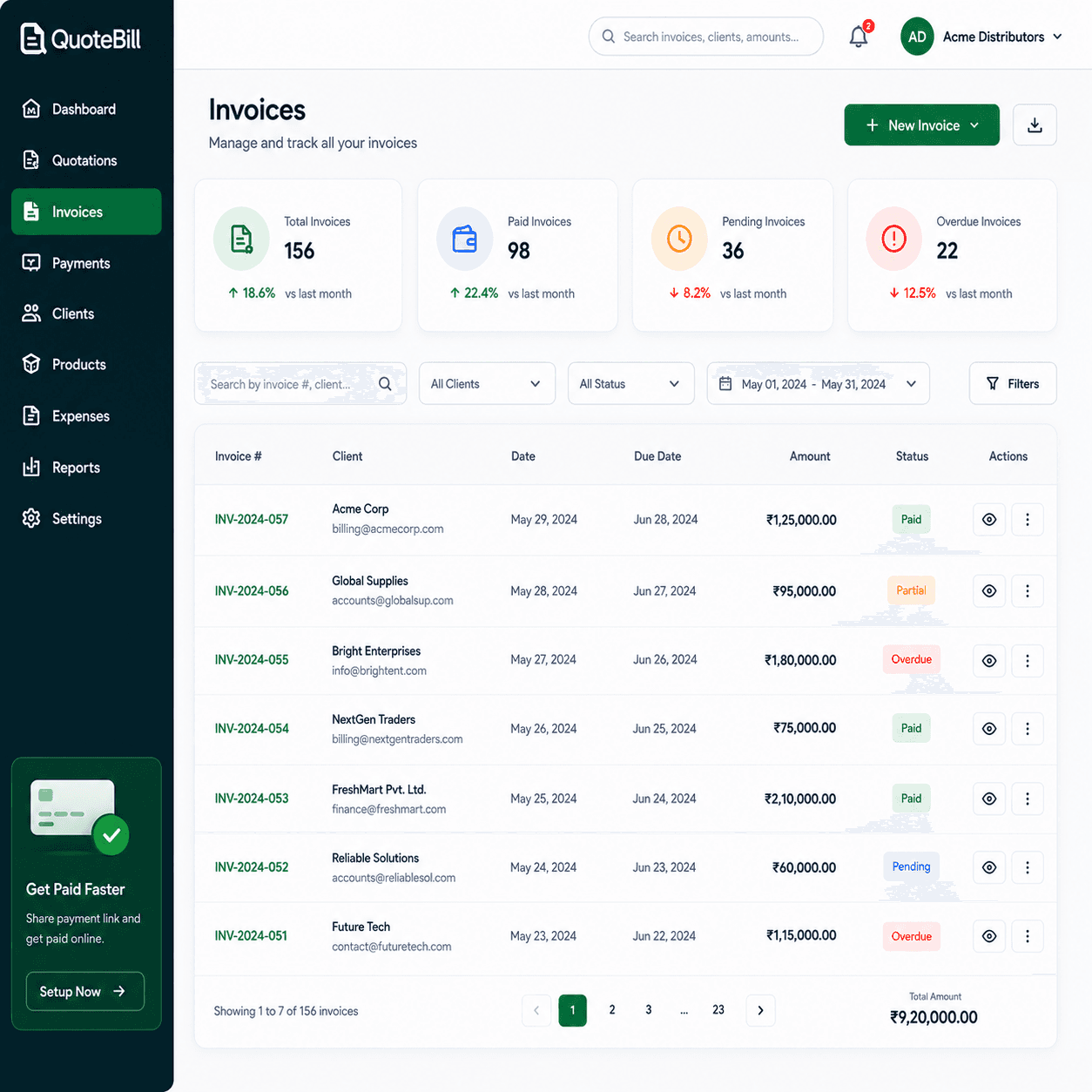Go to next page arrow
The image size is (1092, 1092).
pos(760,1010)
